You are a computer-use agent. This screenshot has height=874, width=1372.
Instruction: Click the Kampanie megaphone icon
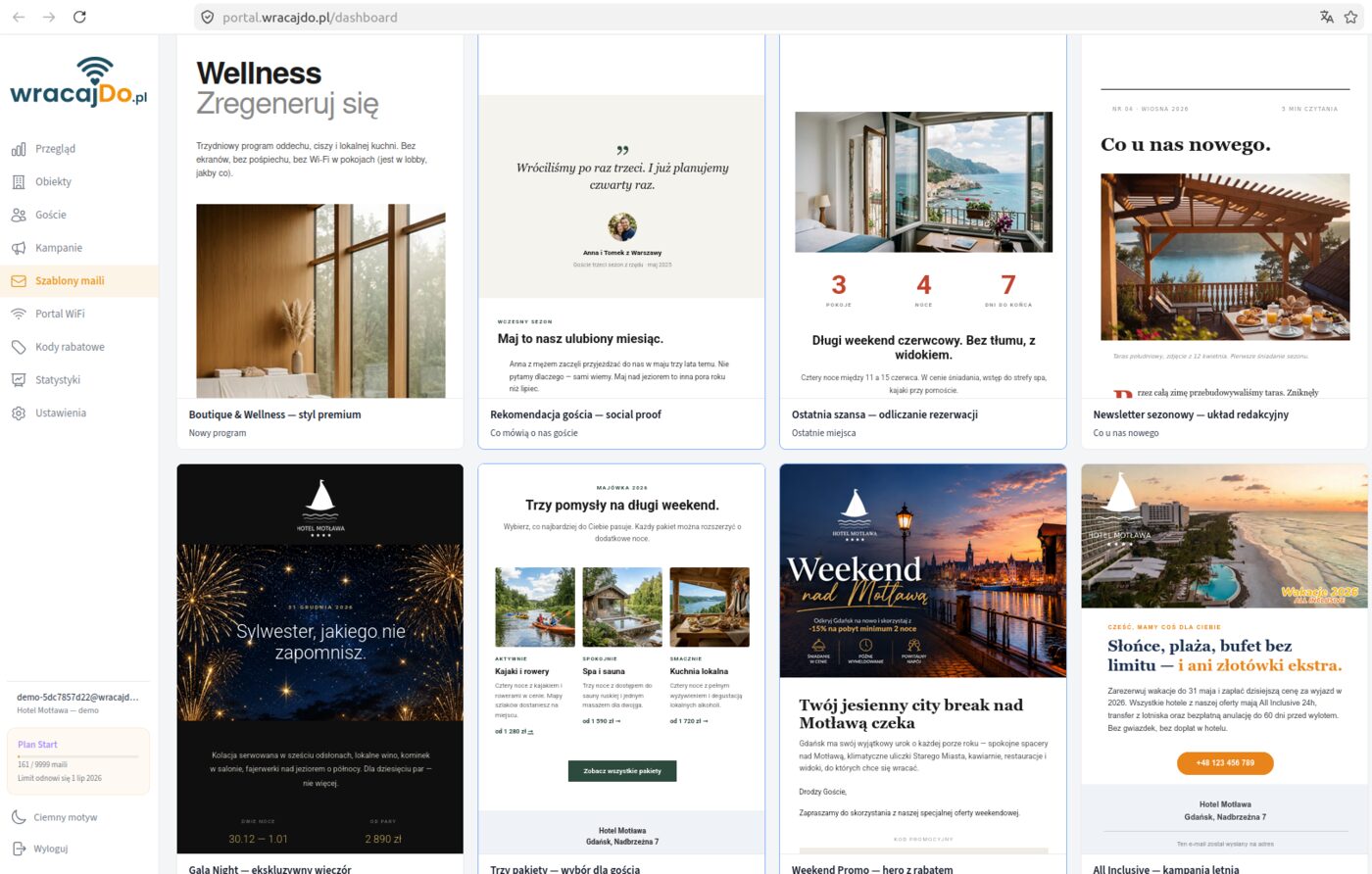point(19,248)
